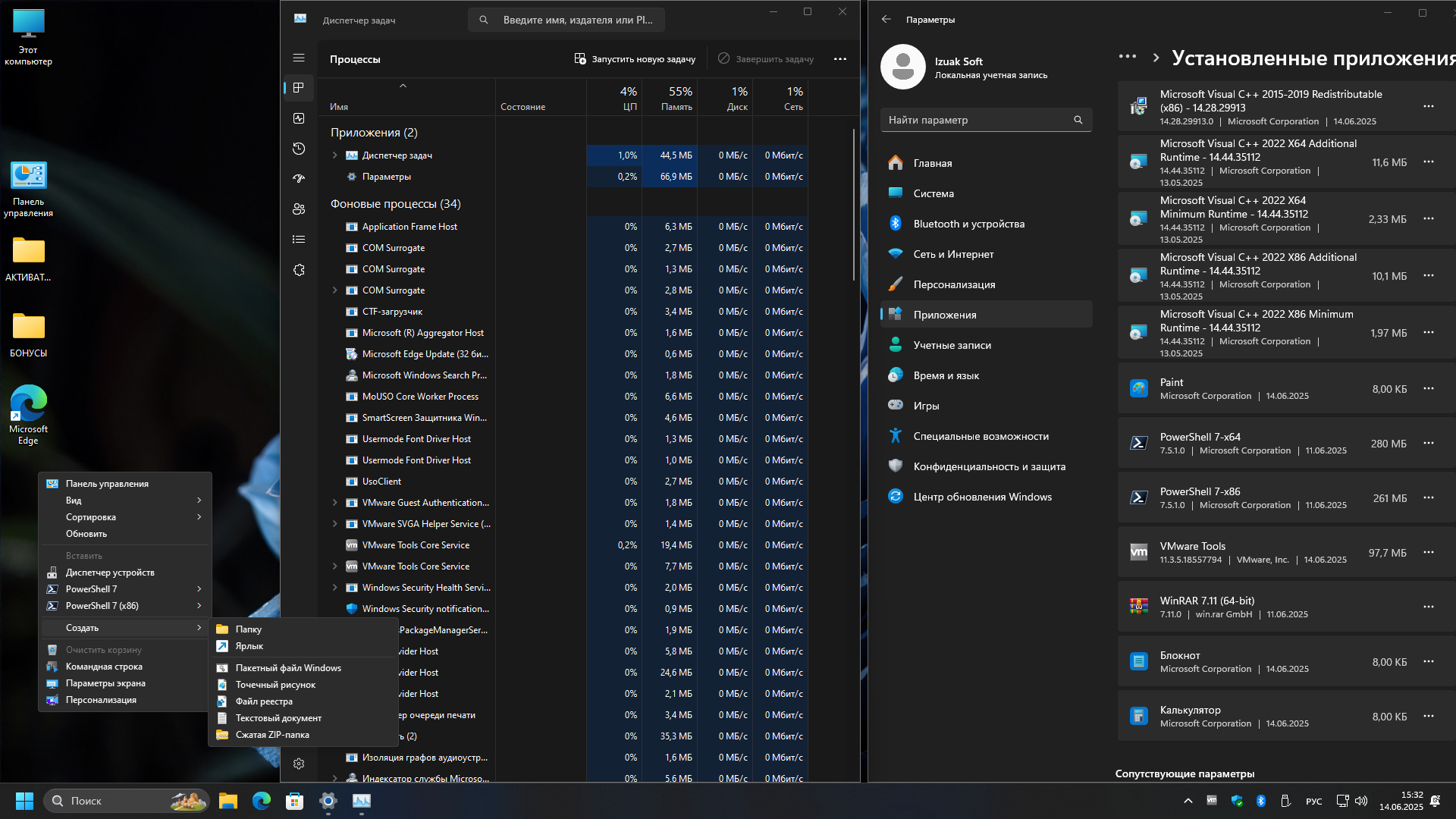This screenshot has height=819, width=1456.
Task: Open File Explorer from taskbar
Action: [x=228, y=801]
